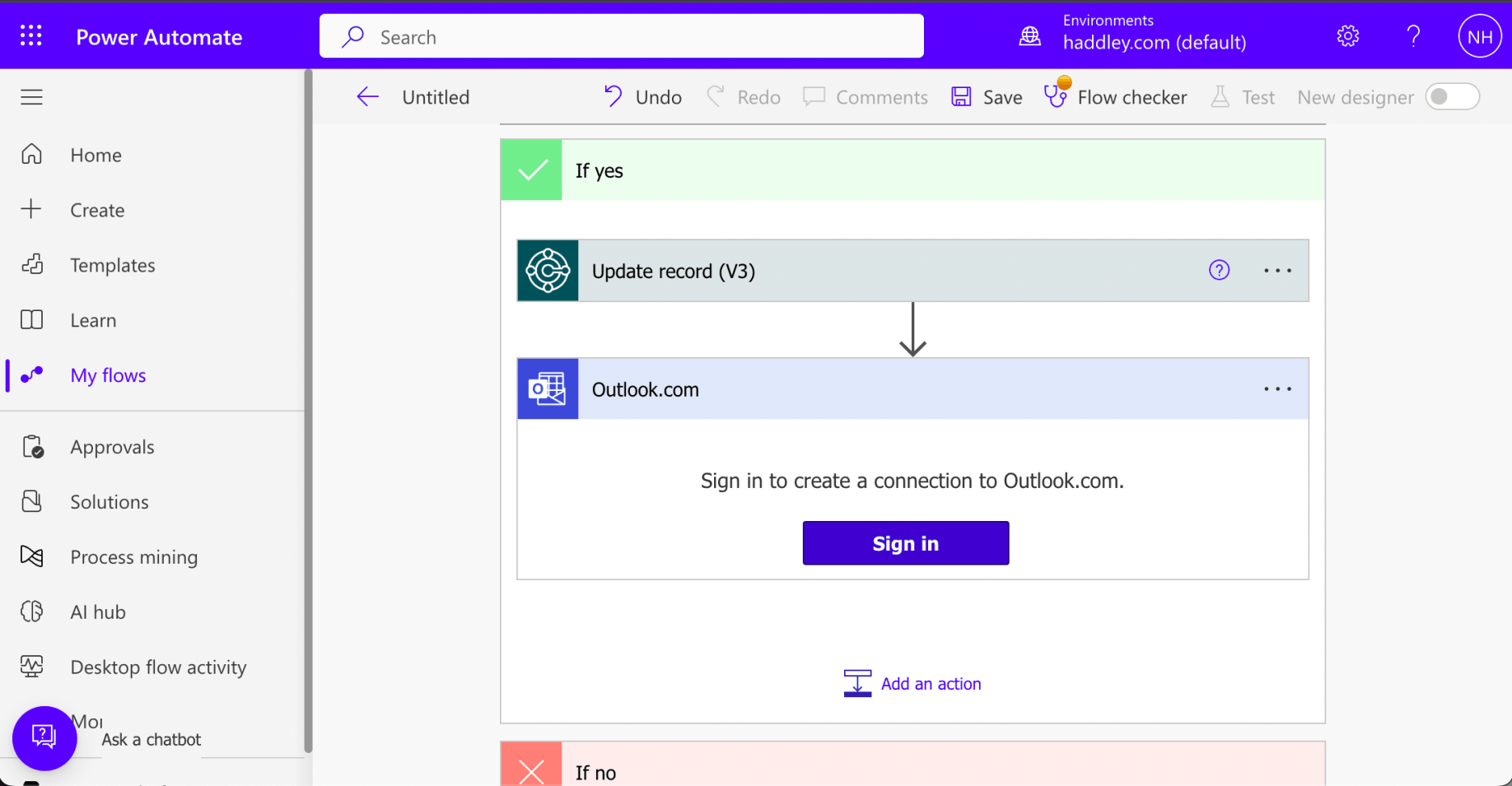Open the Environments globe icon
The image size is (1512, 786).
1030,36
